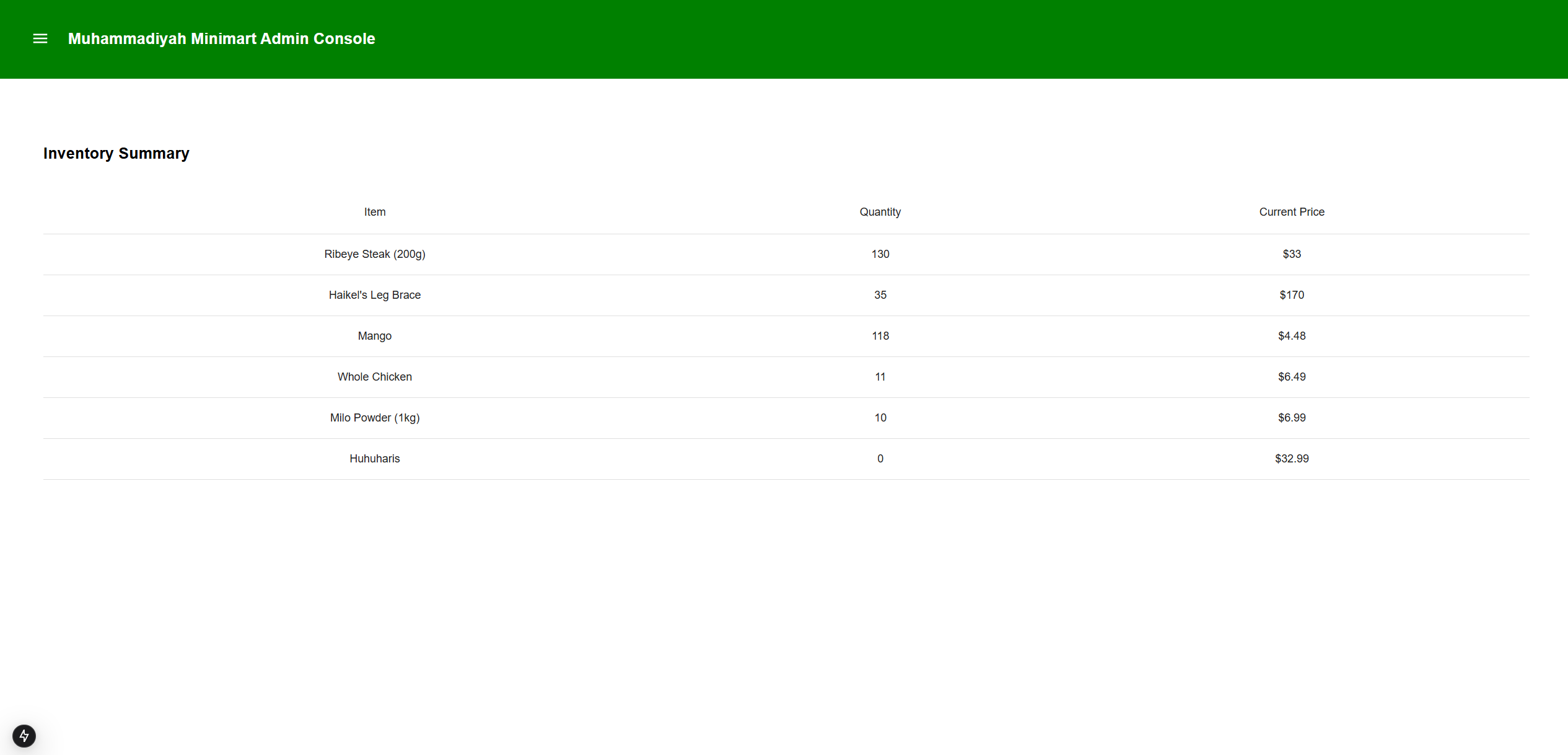Select the Ribeye Steak (200g) row
The height and width of the screenshot is (755, 1568).
(x=374, y=254)
